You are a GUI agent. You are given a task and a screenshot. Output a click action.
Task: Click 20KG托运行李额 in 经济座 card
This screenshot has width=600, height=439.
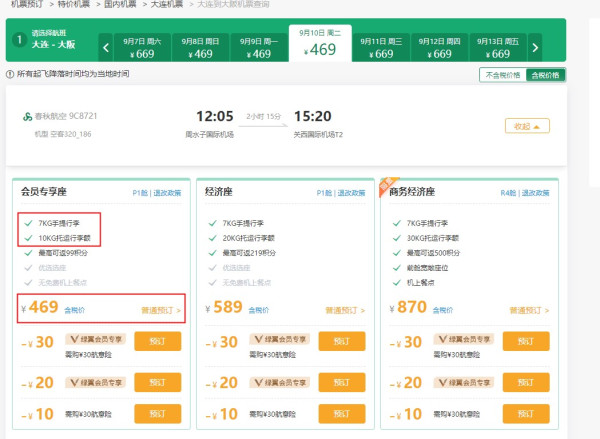tap(249, 238)
